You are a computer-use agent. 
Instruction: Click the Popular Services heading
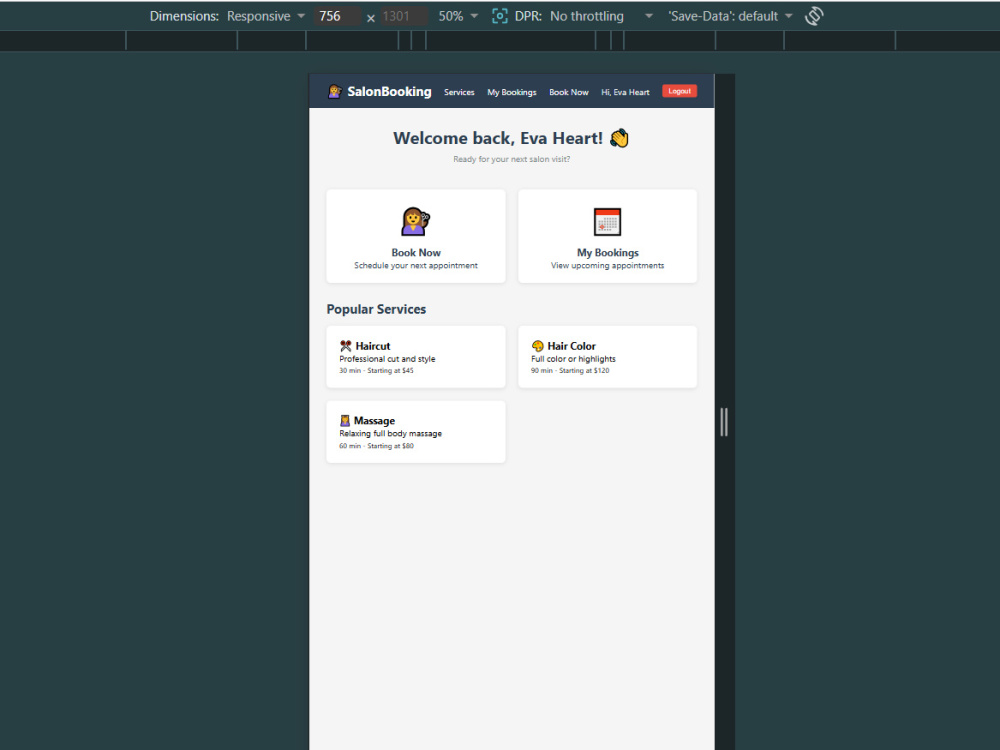pyautogui.click(x=376, y=309)
